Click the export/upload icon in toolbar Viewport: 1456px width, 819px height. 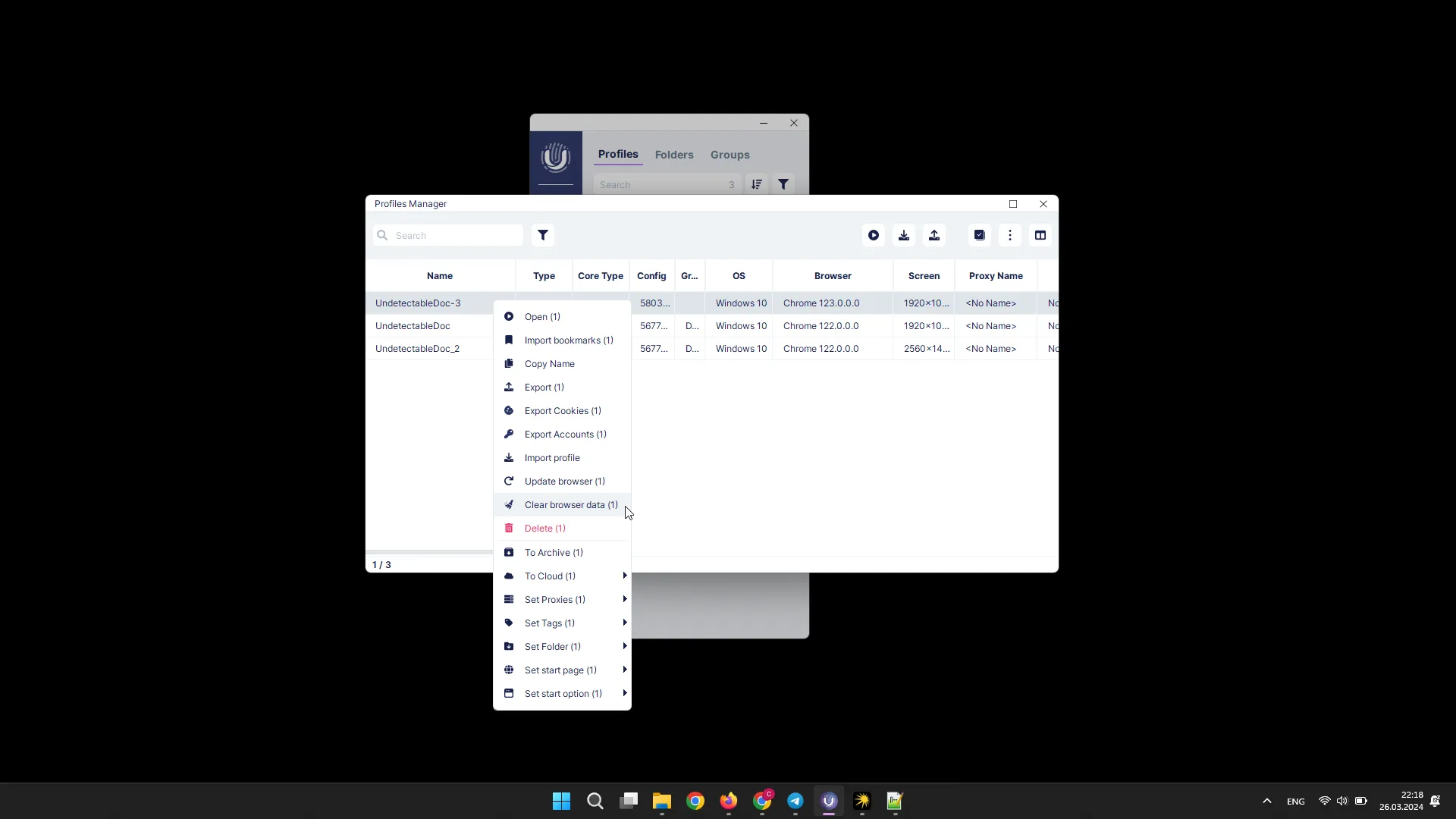934,235
